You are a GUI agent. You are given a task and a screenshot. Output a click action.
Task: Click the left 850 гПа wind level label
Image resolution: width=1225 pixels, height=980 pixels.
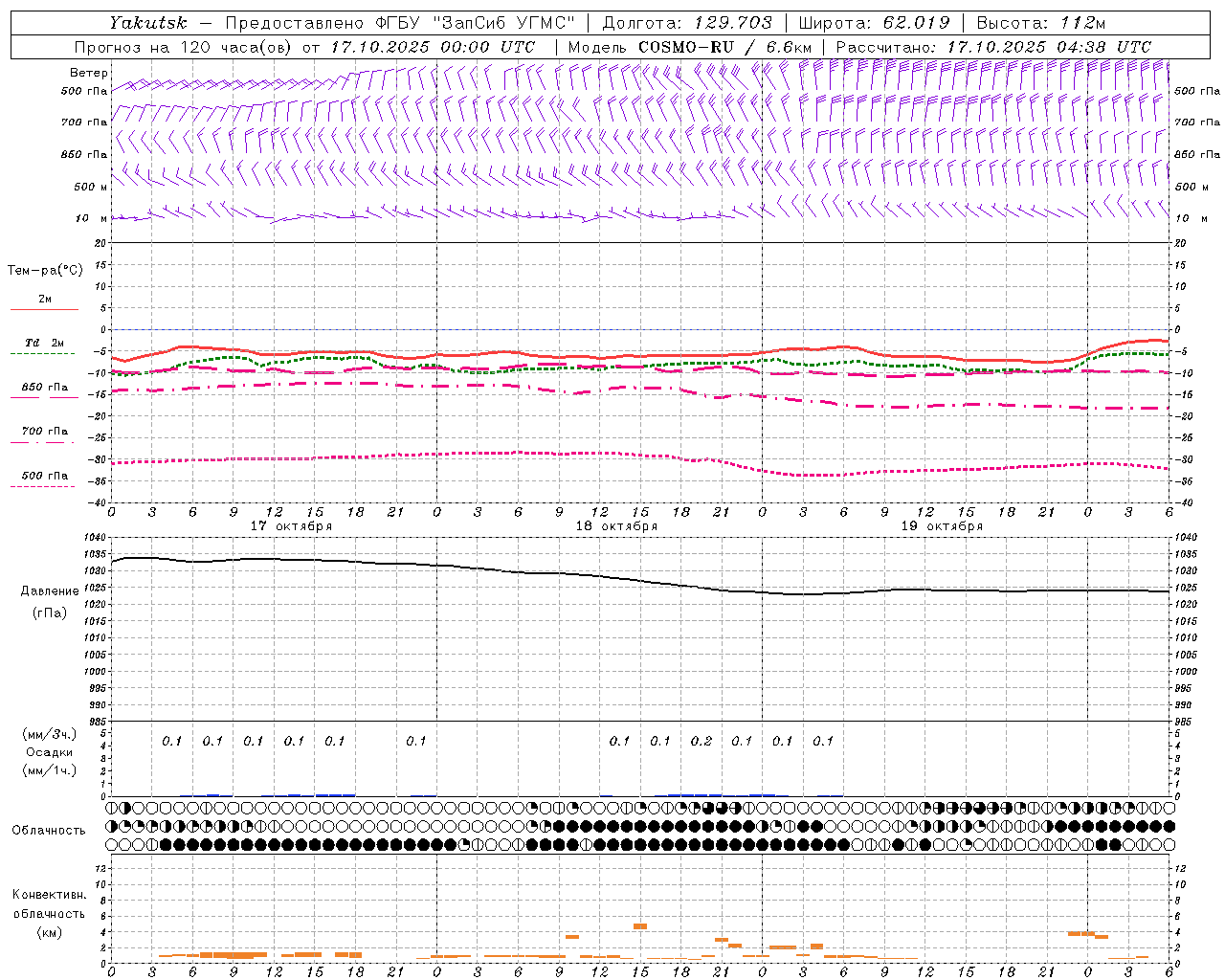tap(84, 154)
